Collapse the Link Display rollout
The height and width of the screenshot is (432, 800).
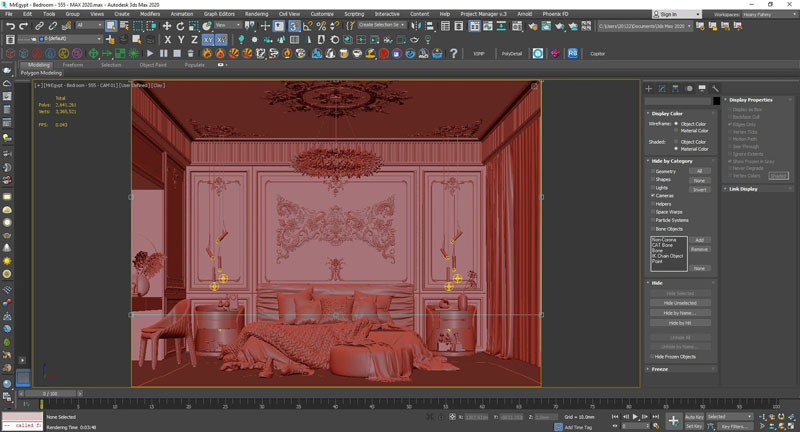point(743,188)
